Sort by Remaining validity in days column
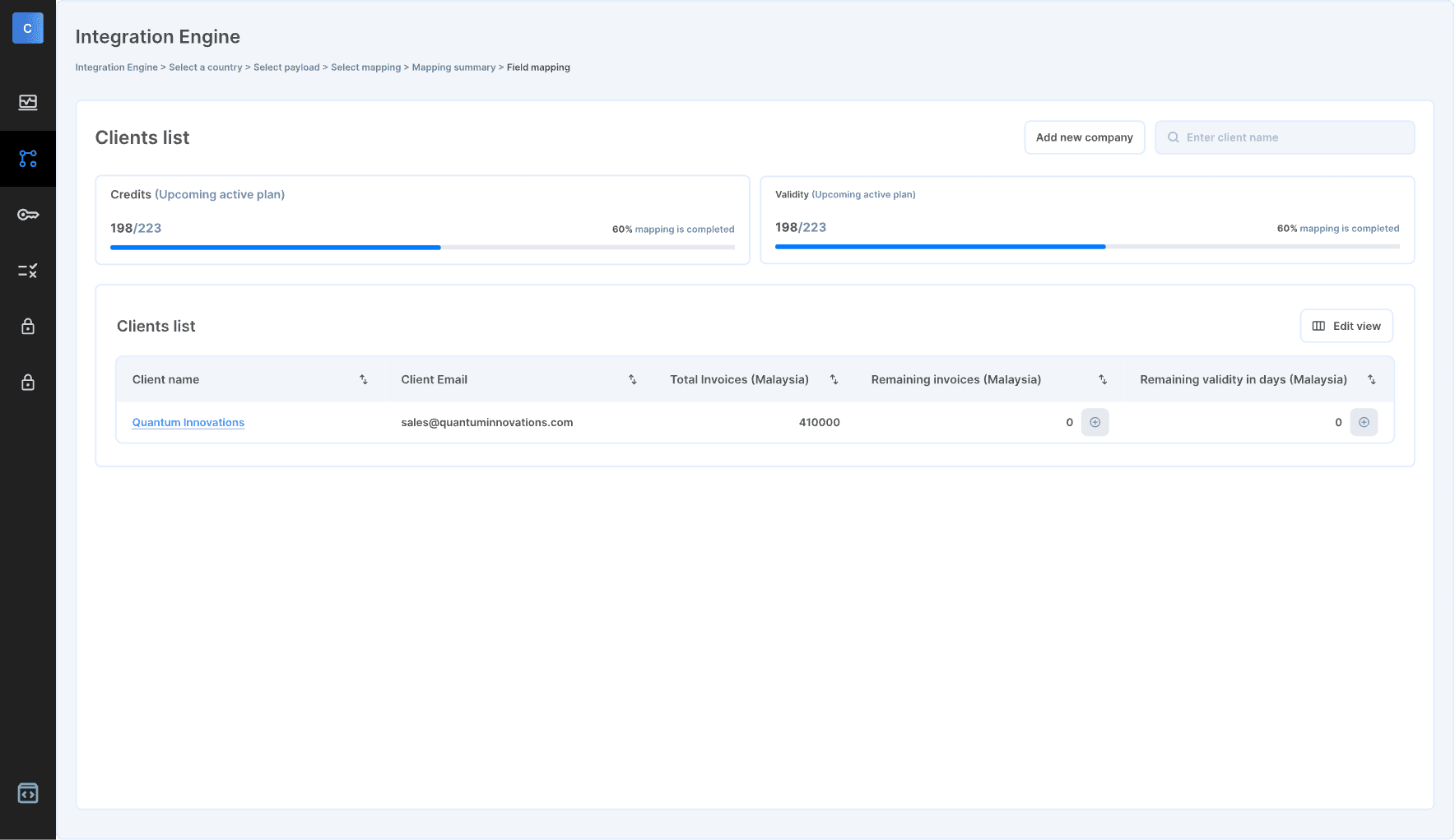1455x840 pixels. point(1371,379)
